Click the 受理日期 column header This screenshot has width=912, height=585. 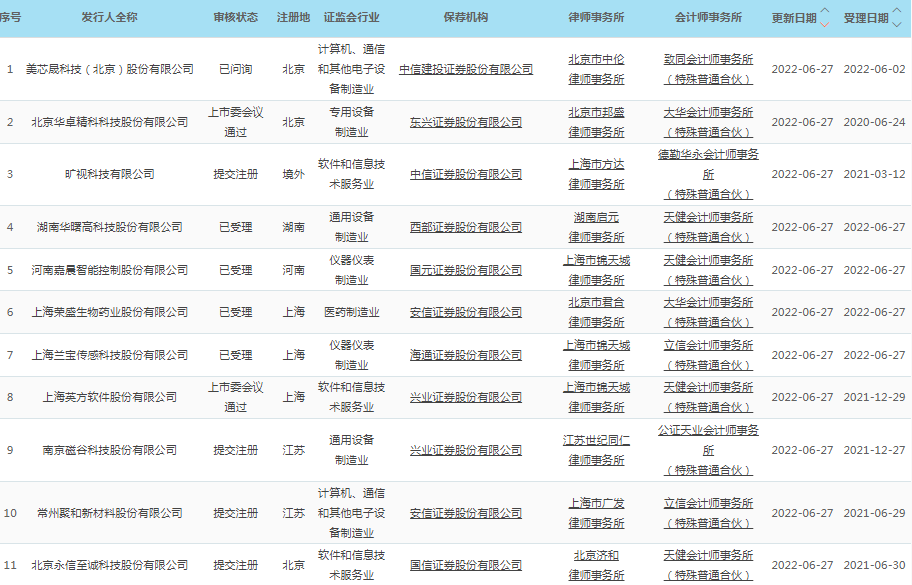click(866, 19)
